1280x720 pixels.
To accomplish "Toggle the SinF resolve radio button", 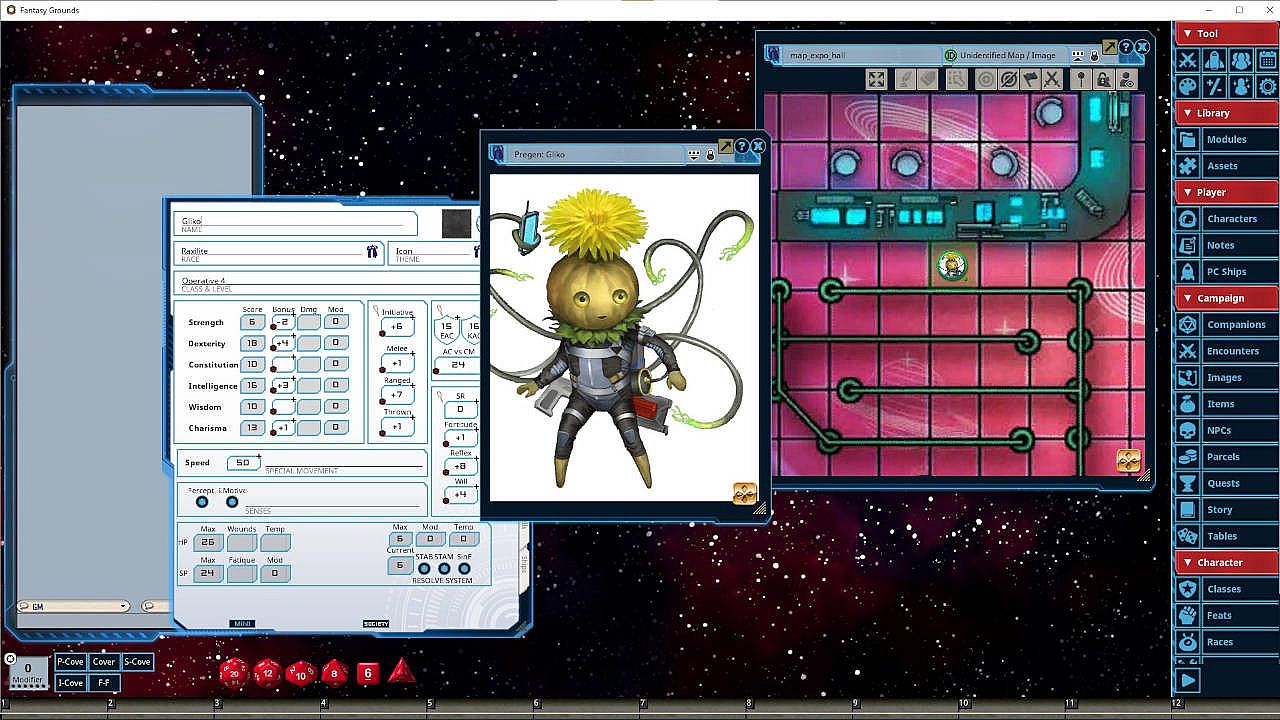I will (464, 568).
